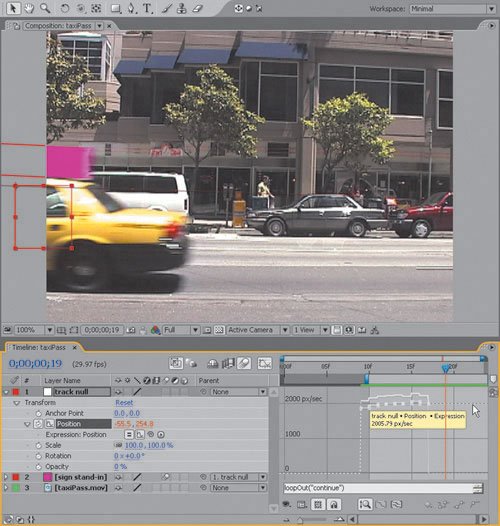Select the Brush tool
This screenshot has width=500, height=526.
[x=167, y=8]
